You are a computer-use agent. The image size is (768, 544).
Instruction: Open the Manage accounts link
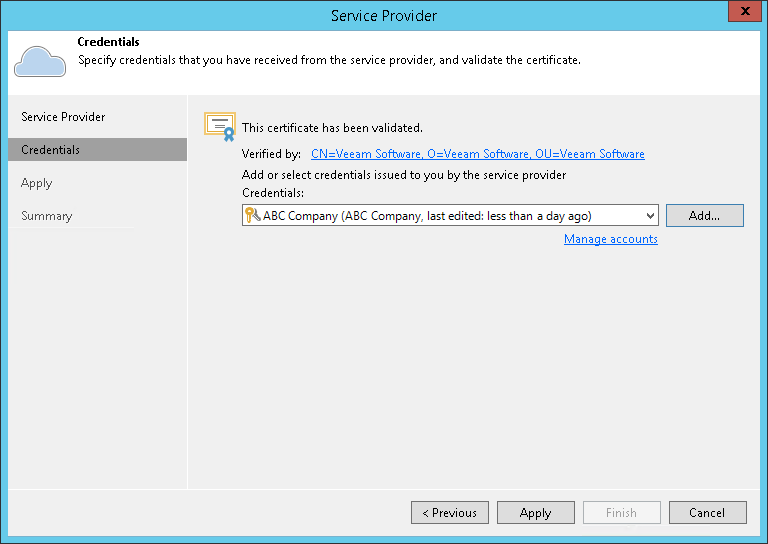click(x=610, y=239)
